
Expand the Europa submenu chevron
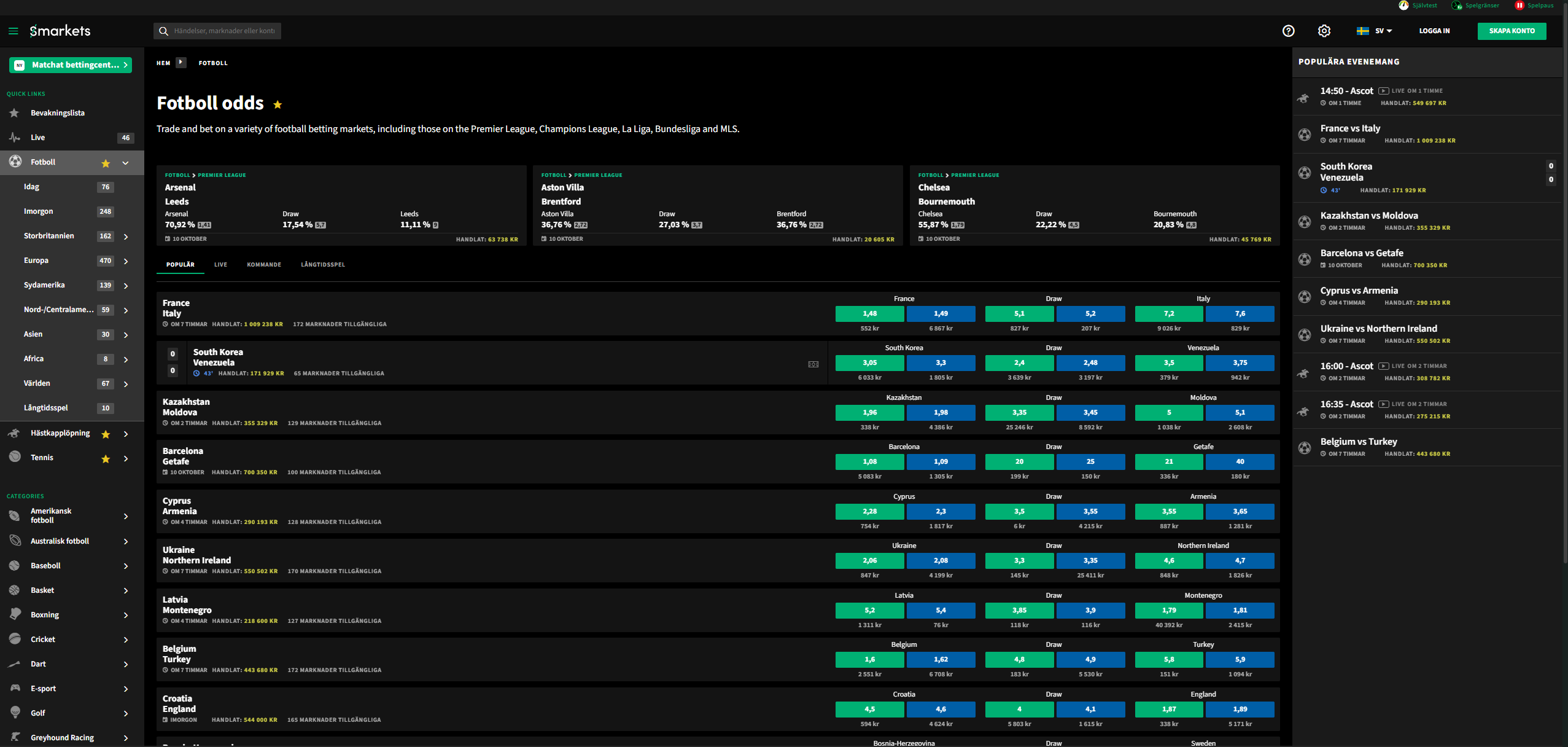pyautogui.click(x=126, y=261)
